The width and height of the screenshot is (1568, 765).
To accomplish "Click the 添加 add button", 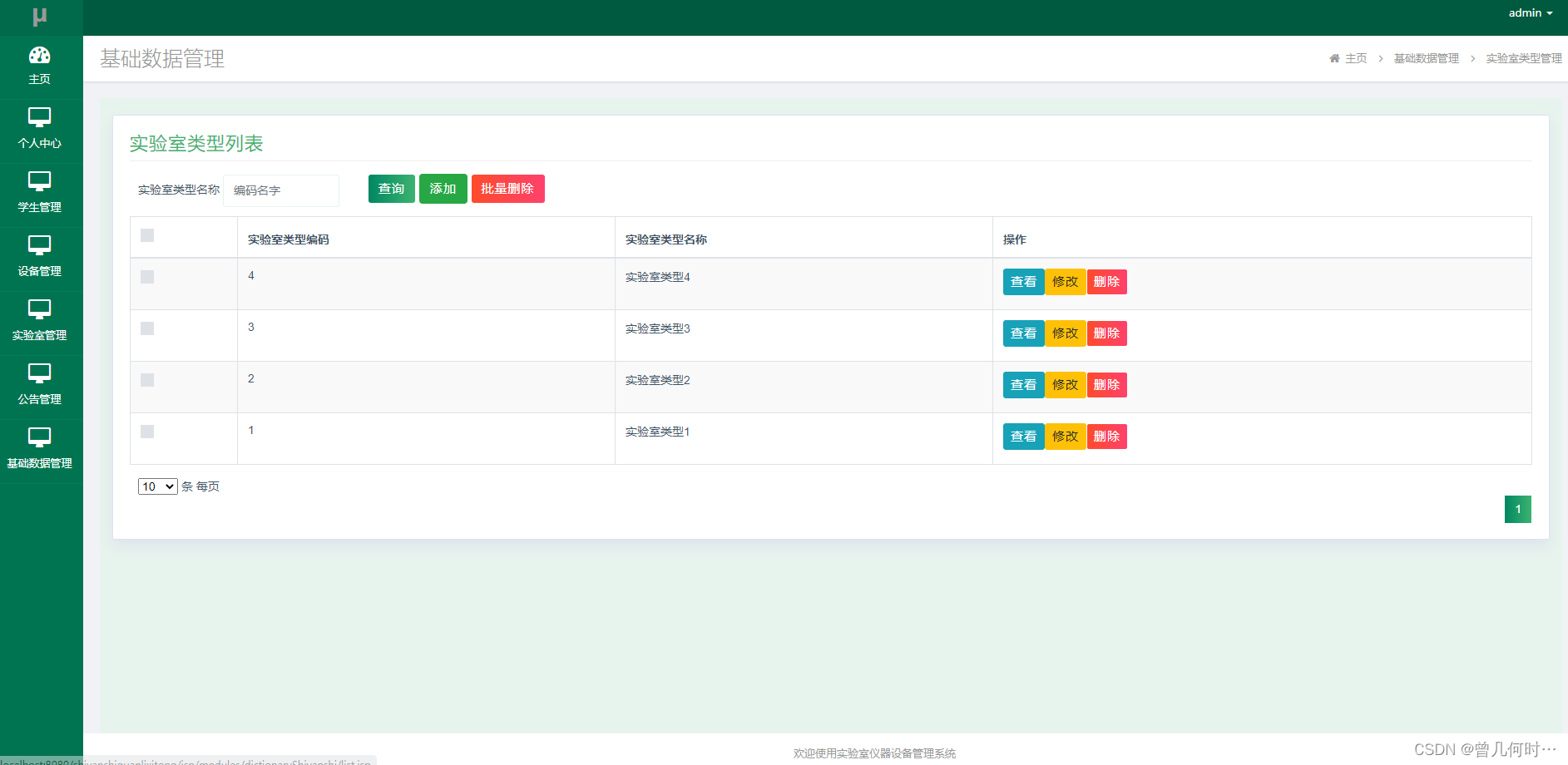I will 443,189.
